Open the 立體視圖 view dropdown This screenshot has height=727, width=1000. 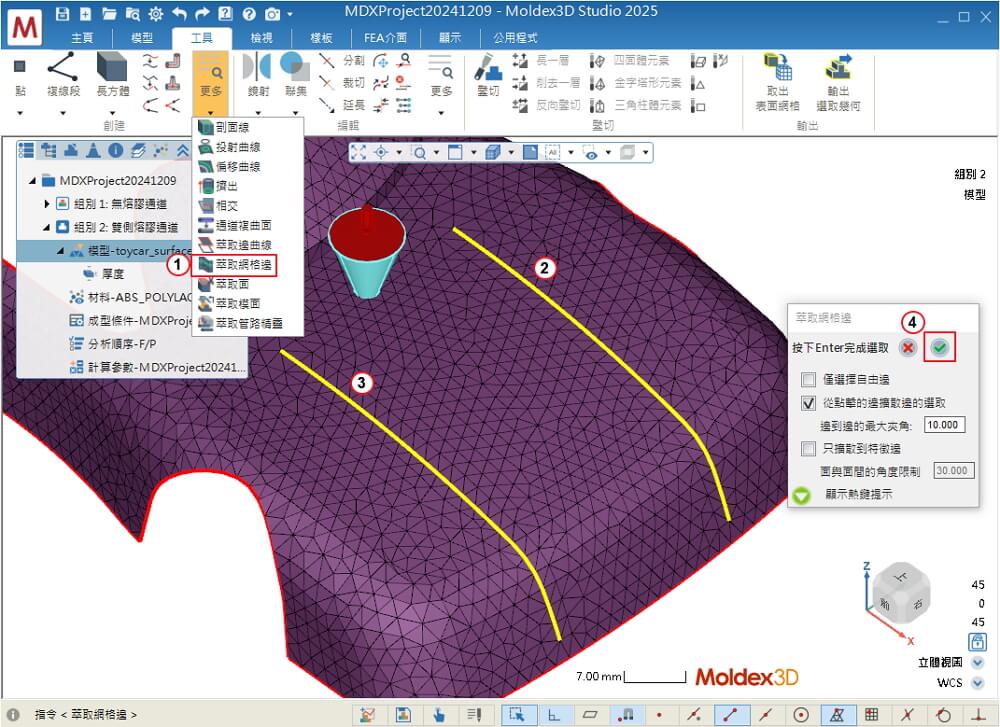[x=977, y=663]
